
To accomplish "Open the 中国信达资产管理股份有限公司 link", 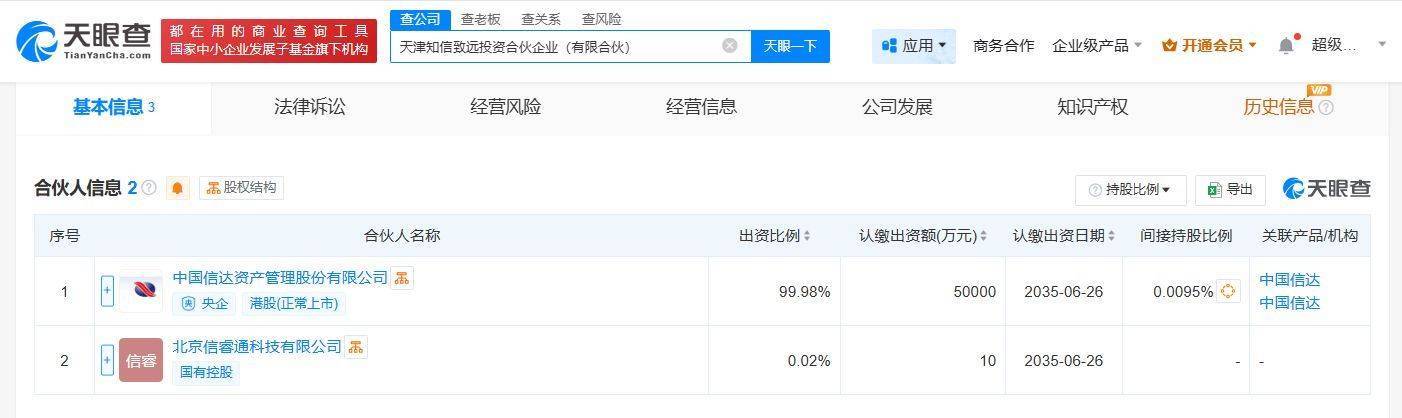I will click(x=280, y=278).
